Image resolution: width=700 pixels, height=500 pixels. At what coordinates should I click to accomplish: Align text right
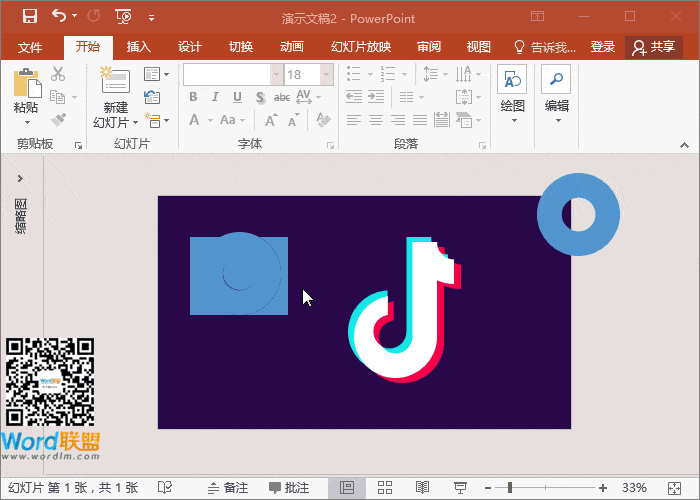tap(398, 120)
